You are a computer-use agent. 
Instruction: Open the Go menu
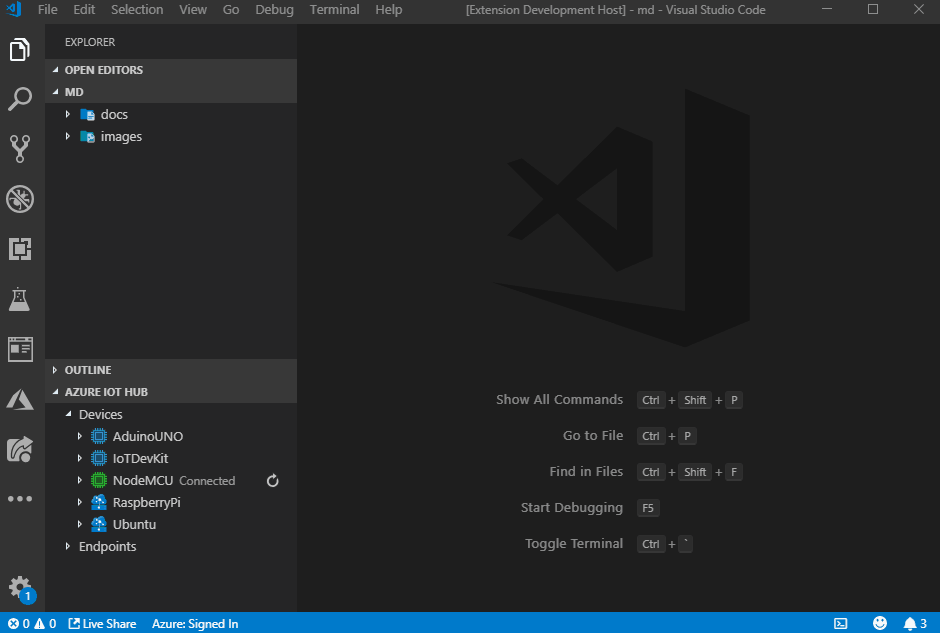point(231,10)
